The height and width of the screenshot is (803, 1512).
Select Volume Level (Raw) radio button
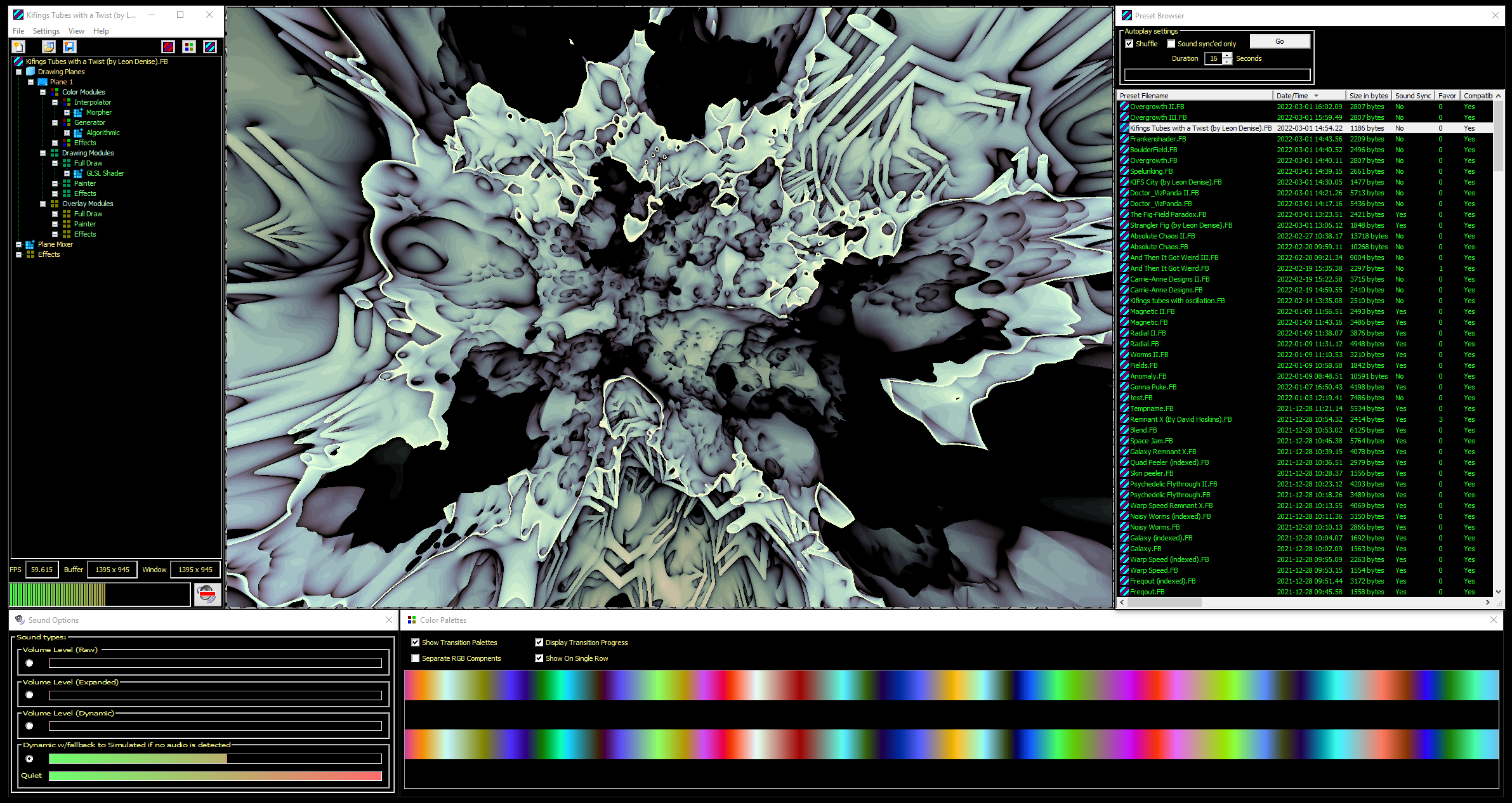tap(29, 663)
